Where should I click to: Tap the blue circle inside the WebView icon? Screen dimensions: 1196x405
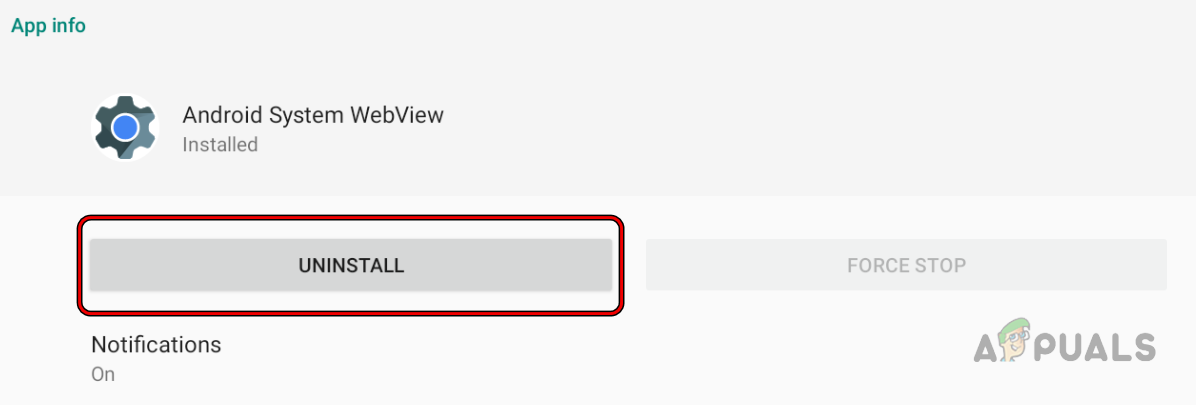125,127
